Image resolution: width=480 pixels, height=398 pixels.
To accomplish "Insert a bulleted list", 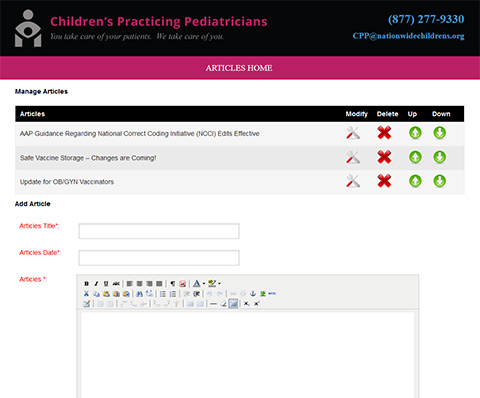I will 163,294.
